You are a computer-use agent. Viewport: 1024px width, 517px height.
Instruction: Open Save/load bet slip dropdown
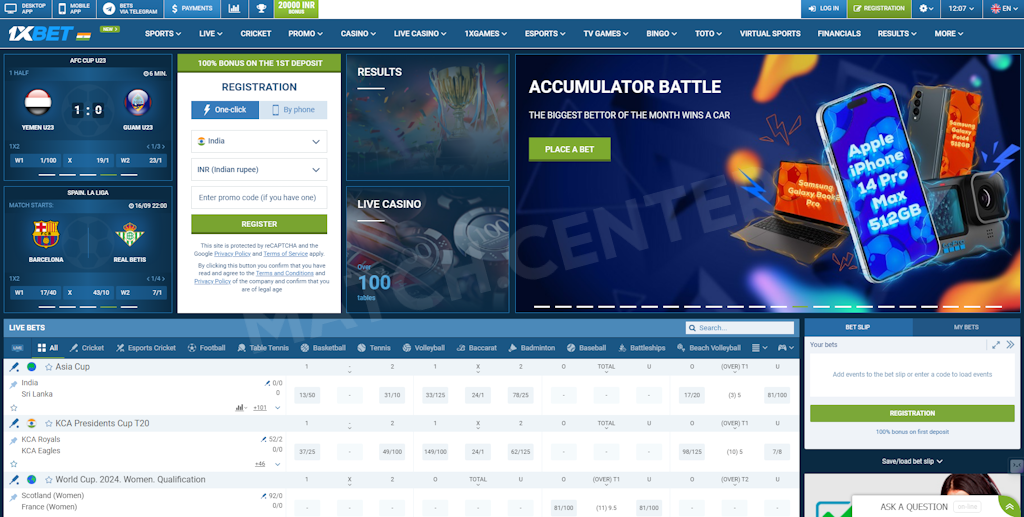[x=912, y=462]
